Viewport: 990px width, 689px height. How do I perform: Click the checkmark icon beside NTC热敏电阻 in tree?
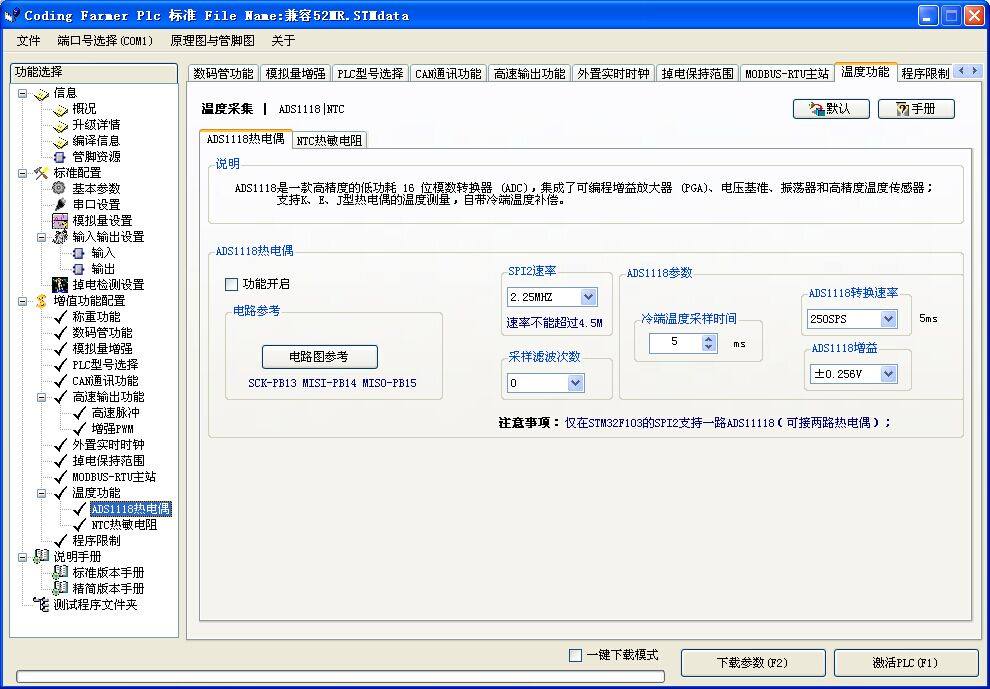[80, 525]
